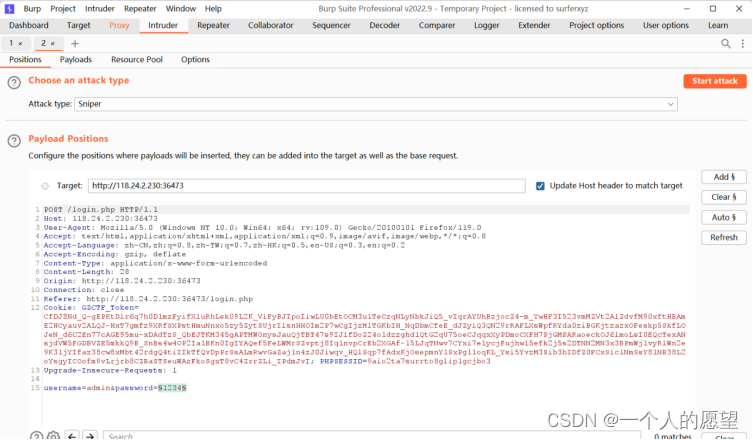This screenshot has height=440, width=753.
Task: Click the editor search help icon
Action: click(36, 436)
